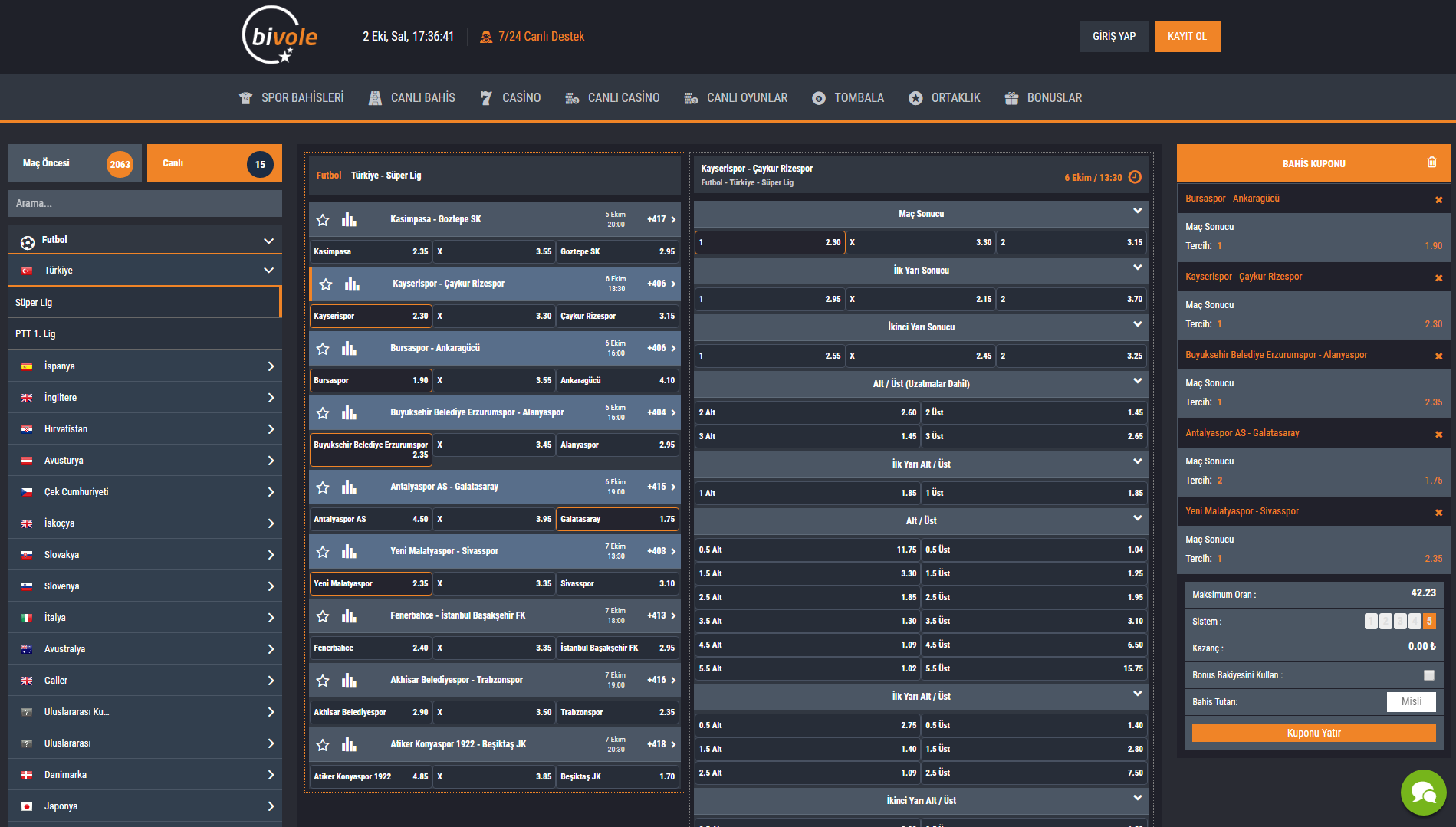This screenshot has height=827, width=1456.
Task: View stats icon for Antalyaspor AS - Galatasaray
Action: coord(349,487)
